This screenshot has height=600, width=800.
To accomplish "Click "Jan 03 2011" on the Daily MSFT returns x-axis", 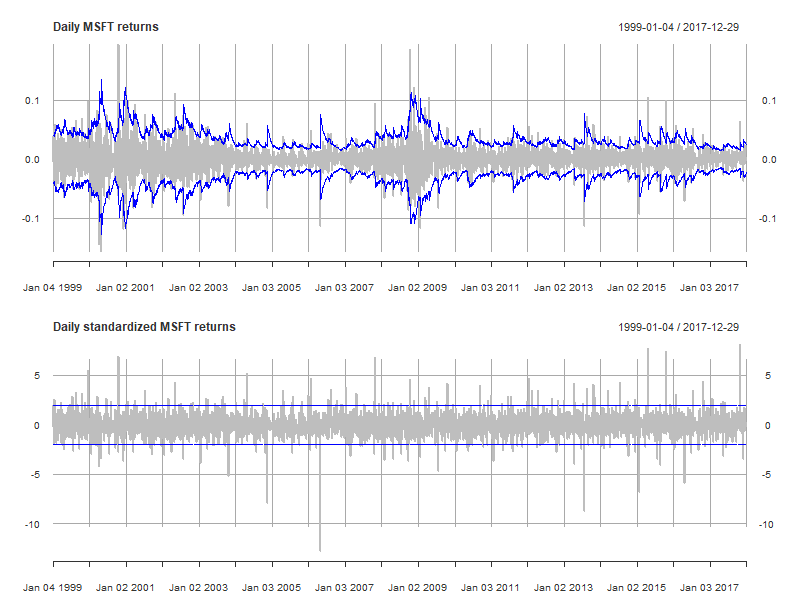I will coord(490,288).
